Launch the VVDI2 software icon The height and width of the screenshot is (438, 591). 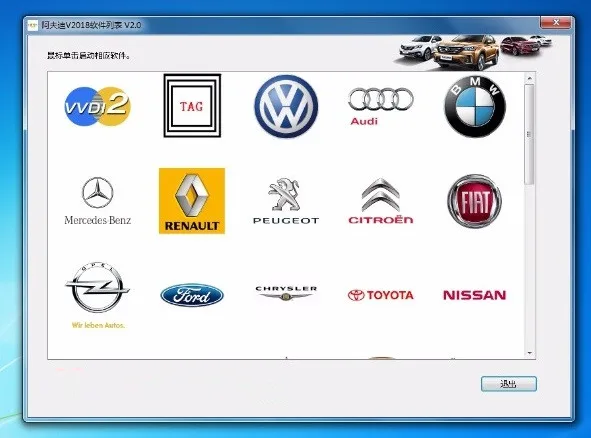98,106
